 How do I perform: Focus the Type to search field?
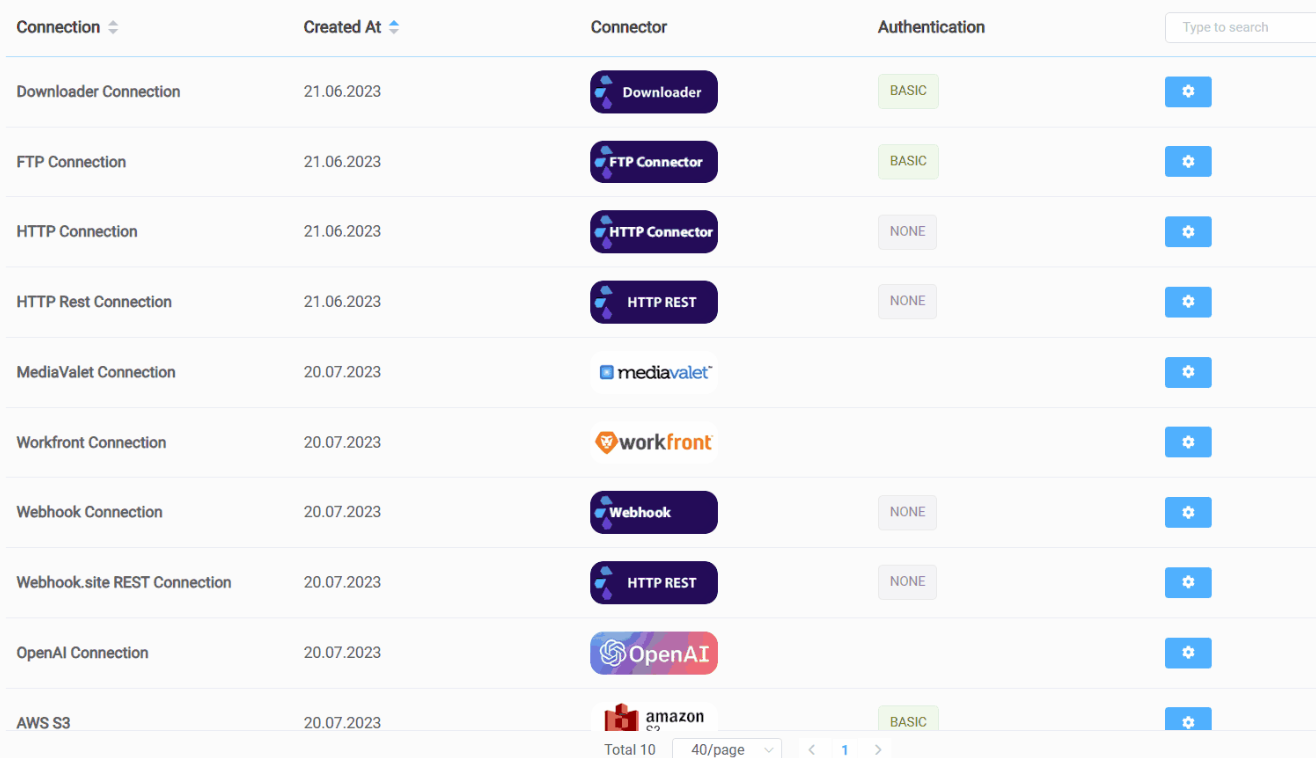click(1240, 28)
